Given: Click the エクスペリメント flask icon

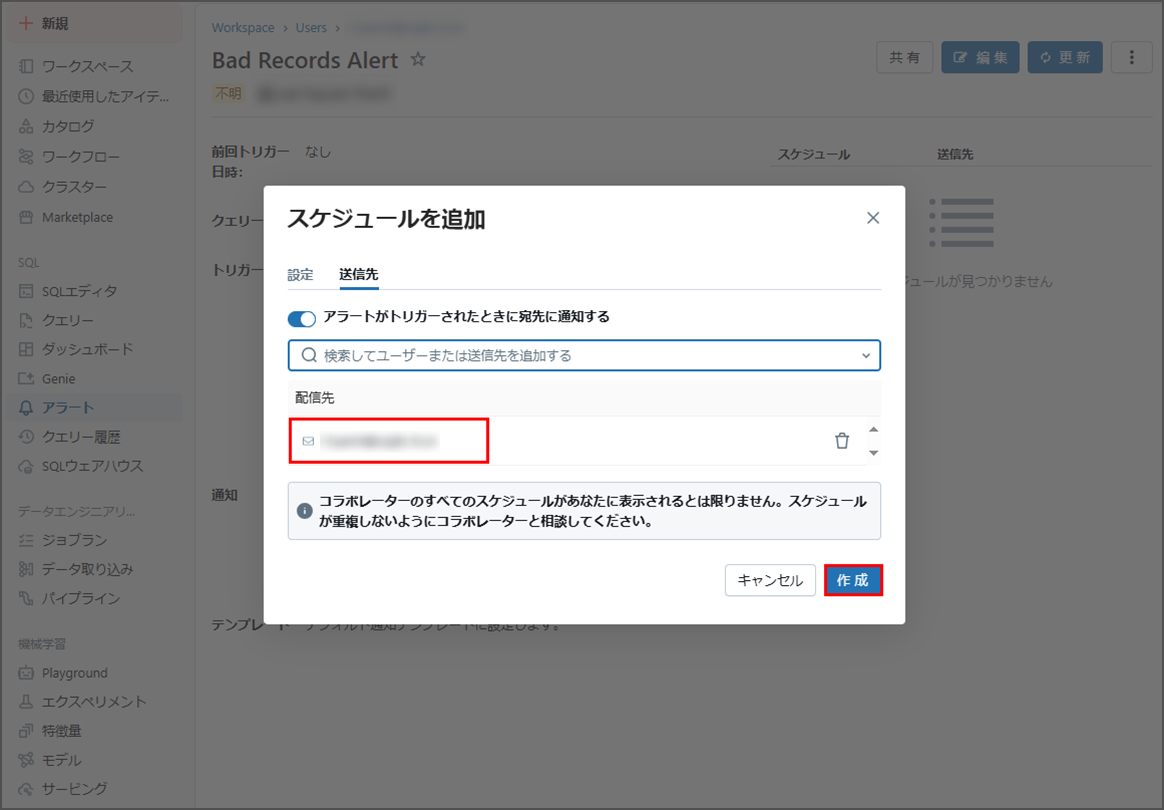Looking at the screenshot, I should click(26, 702).
